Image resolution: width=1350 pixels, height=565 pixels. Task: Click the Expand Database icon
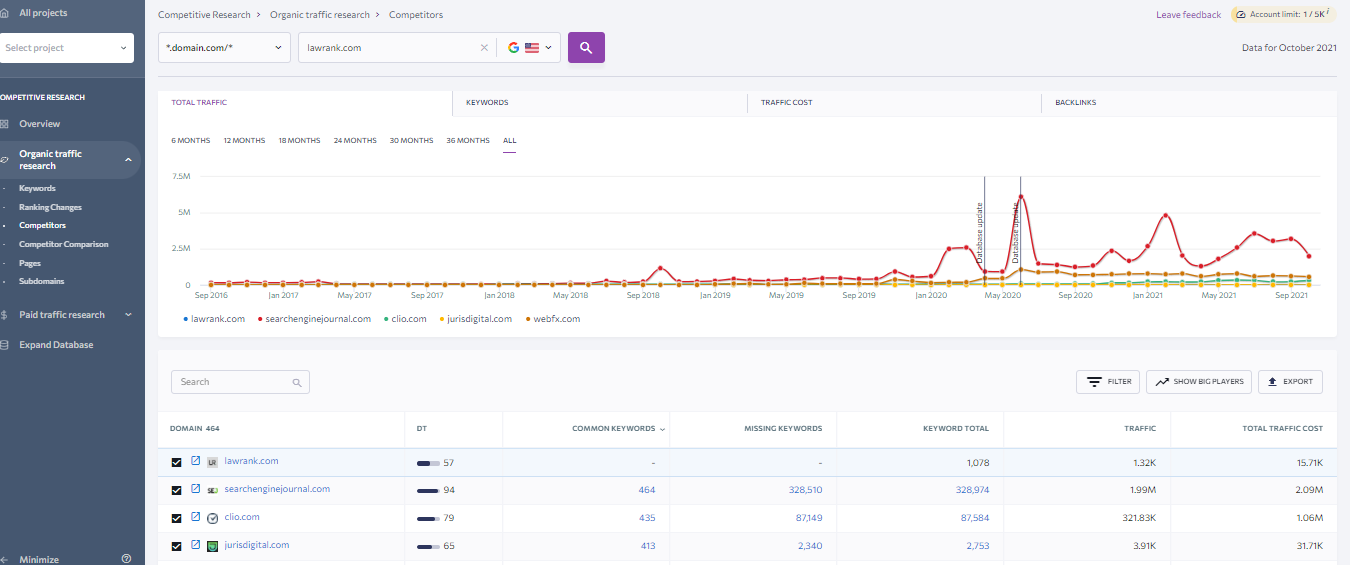pyautogui.click(x=5, y=345)
